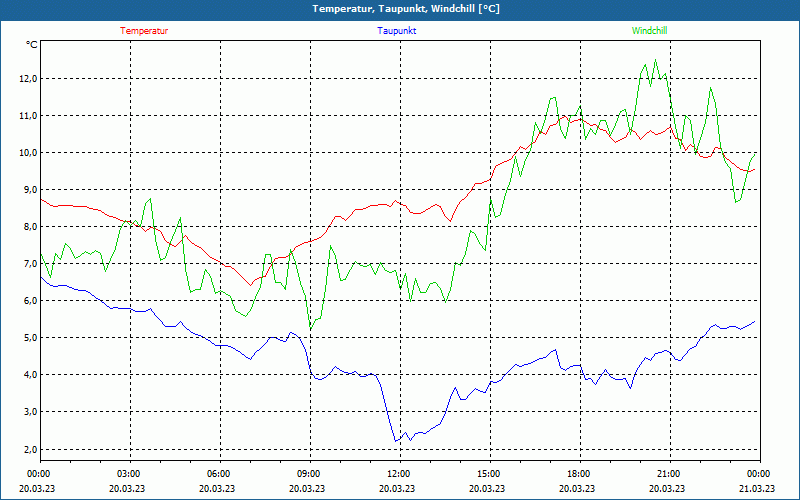Click the chart title 'Temperatur, Taupunkt, Windchill [°C]'
The image size is (800, 500).
click(x=406, y=9)
